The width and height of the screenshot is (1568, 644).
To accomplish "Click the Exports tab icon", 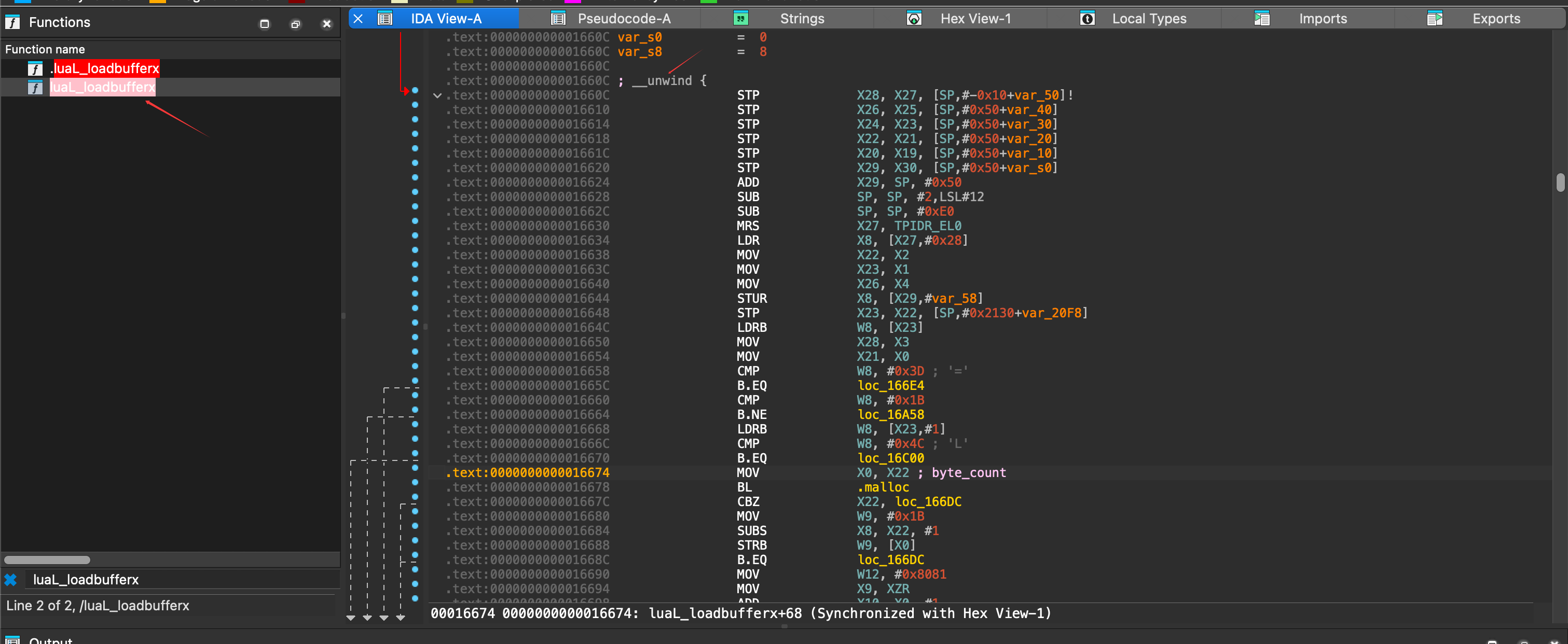I will (x=1434, y=19).
